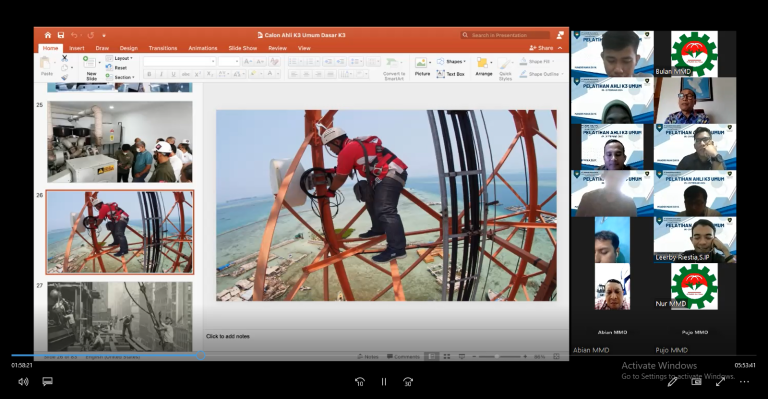
Task: Skip back 10 seconds
Action: pyautogui.click(x=360, y=382)
